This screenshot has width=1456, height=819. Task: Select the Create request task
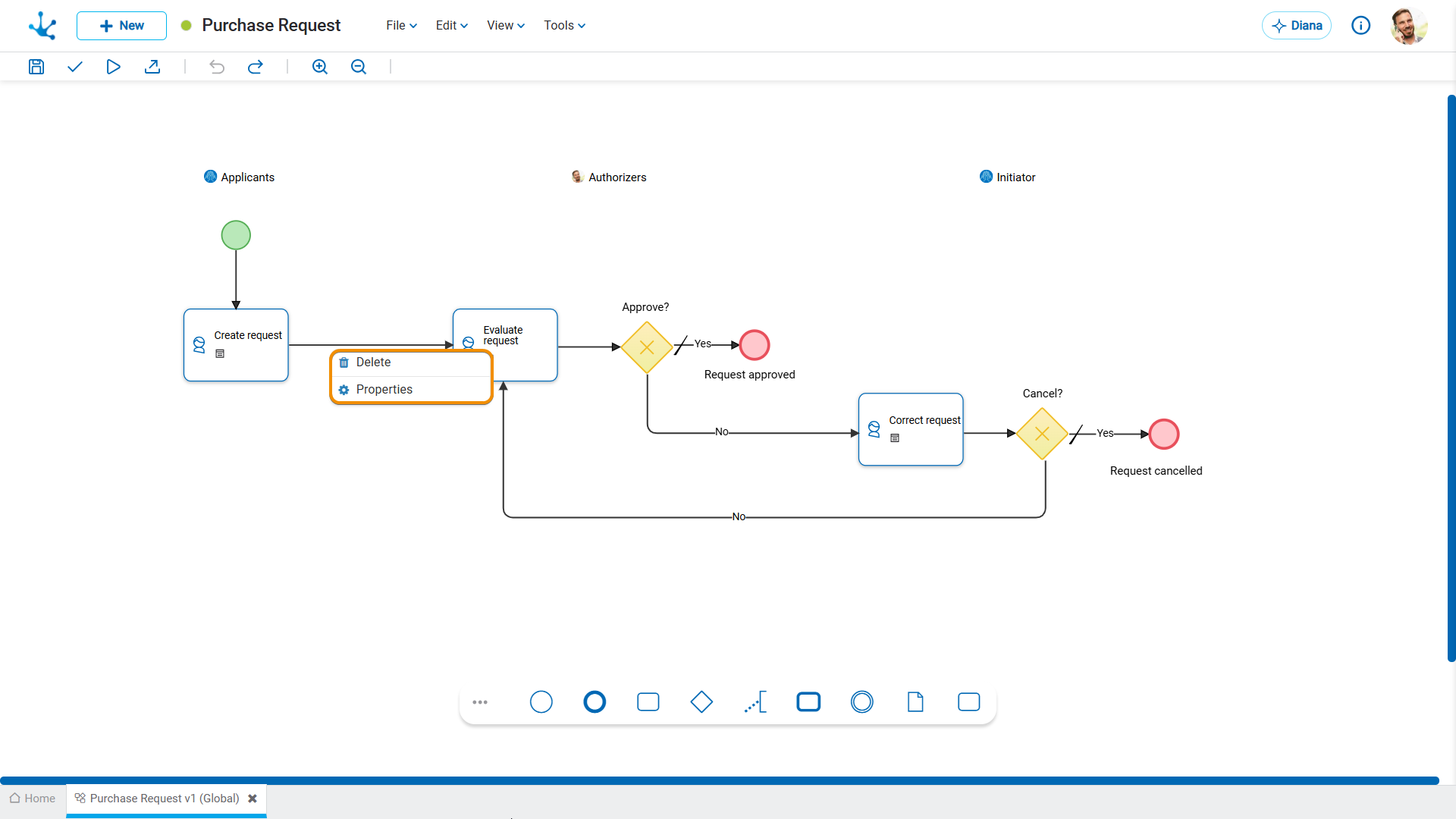coord(236,345)
